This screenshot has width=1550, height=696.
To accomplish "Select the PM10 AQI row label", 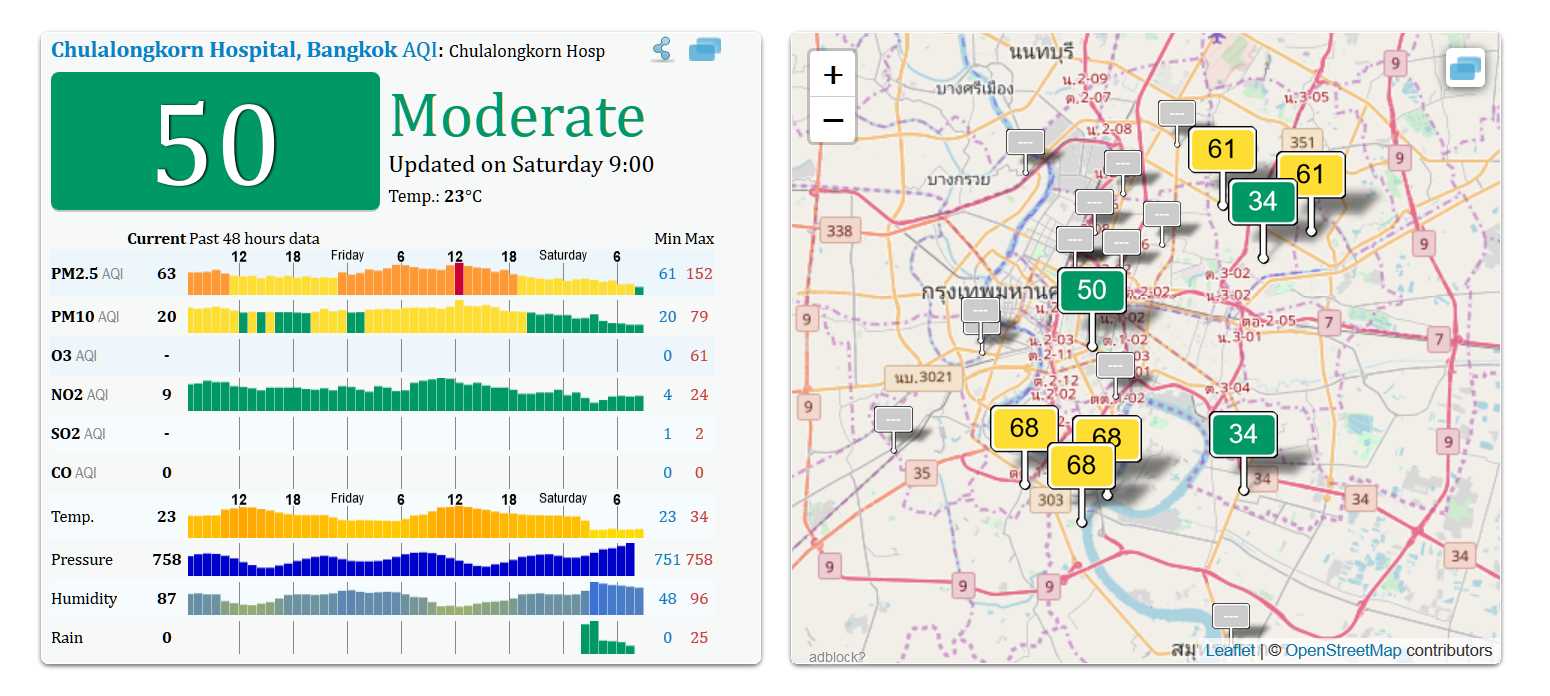I will 85,317.
